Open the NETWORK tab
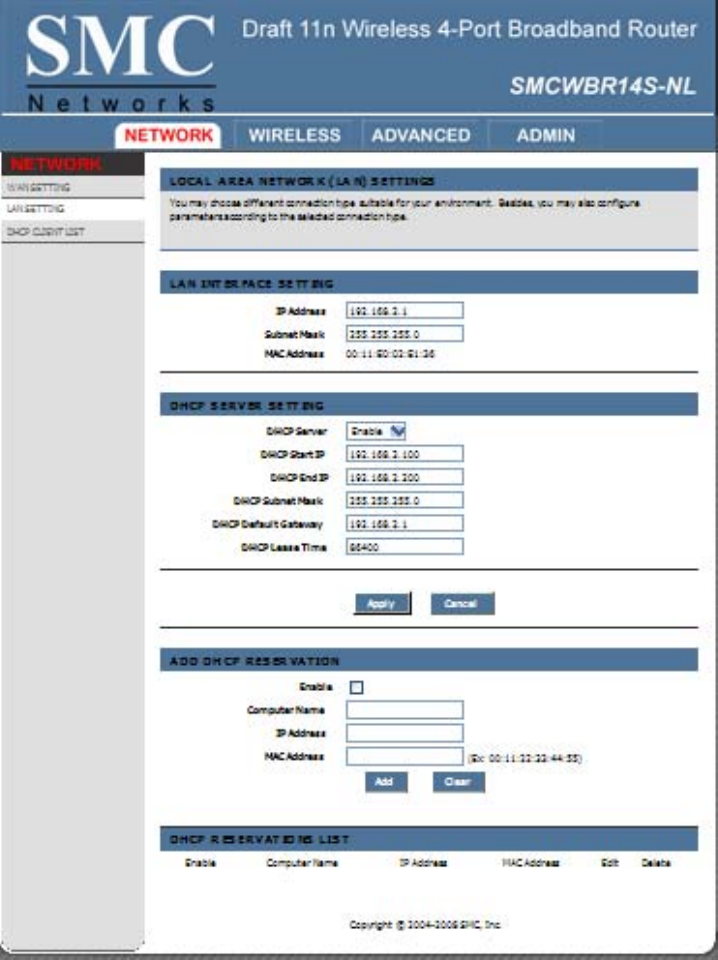The height and width of the screenshot is (960, 718). tap(168, 135)
